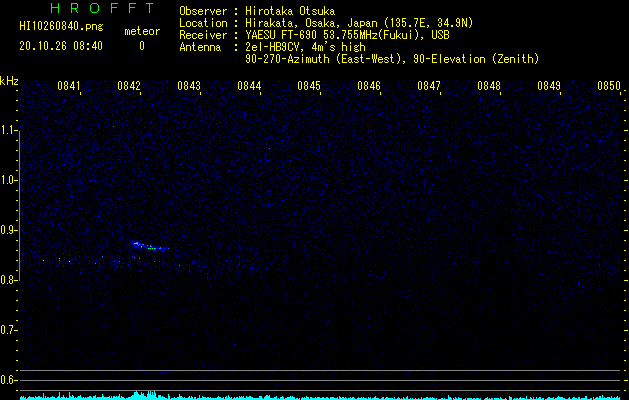Click the 0.7 kHz frequency label

coord(8,330)
